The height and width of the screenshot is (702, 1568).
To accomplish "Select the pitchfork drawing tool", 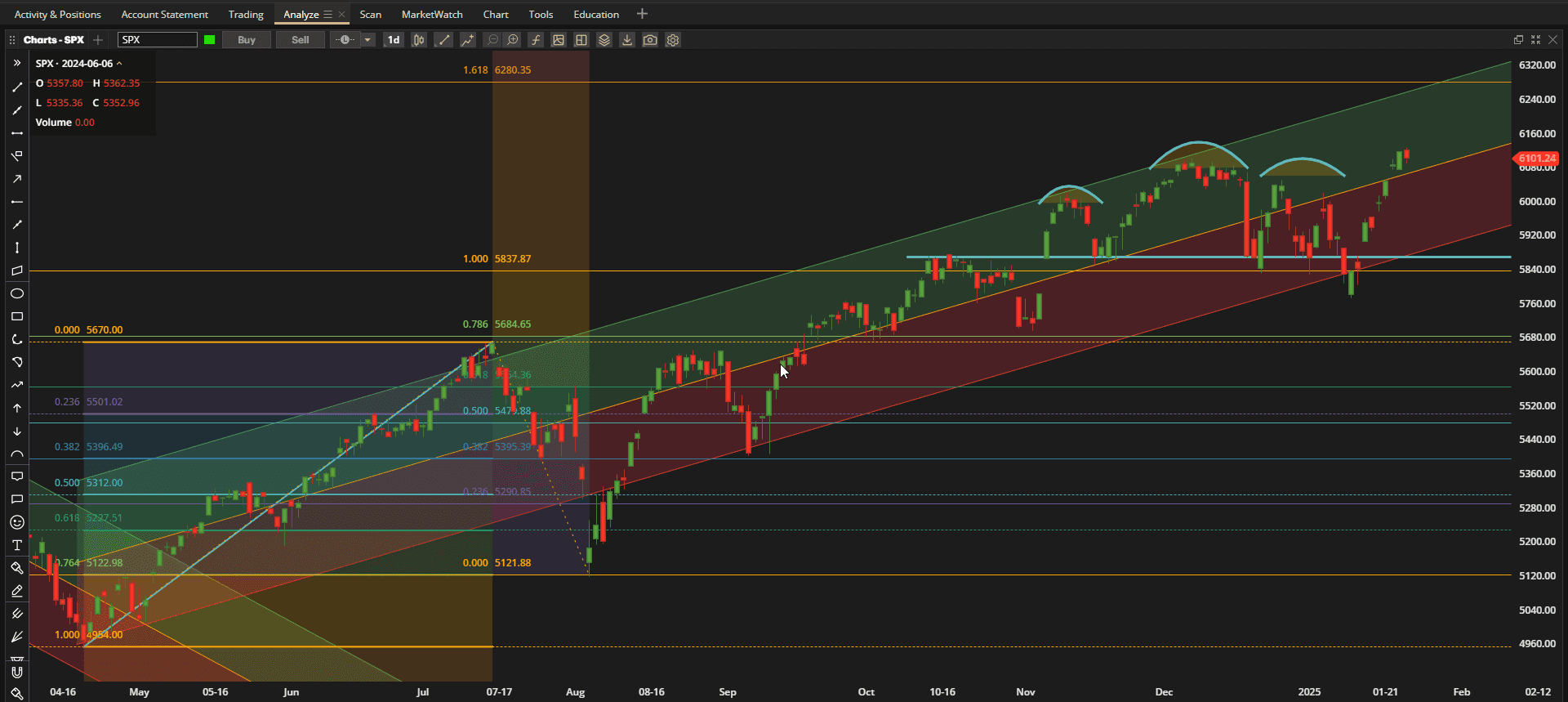I will click(17, 614).
